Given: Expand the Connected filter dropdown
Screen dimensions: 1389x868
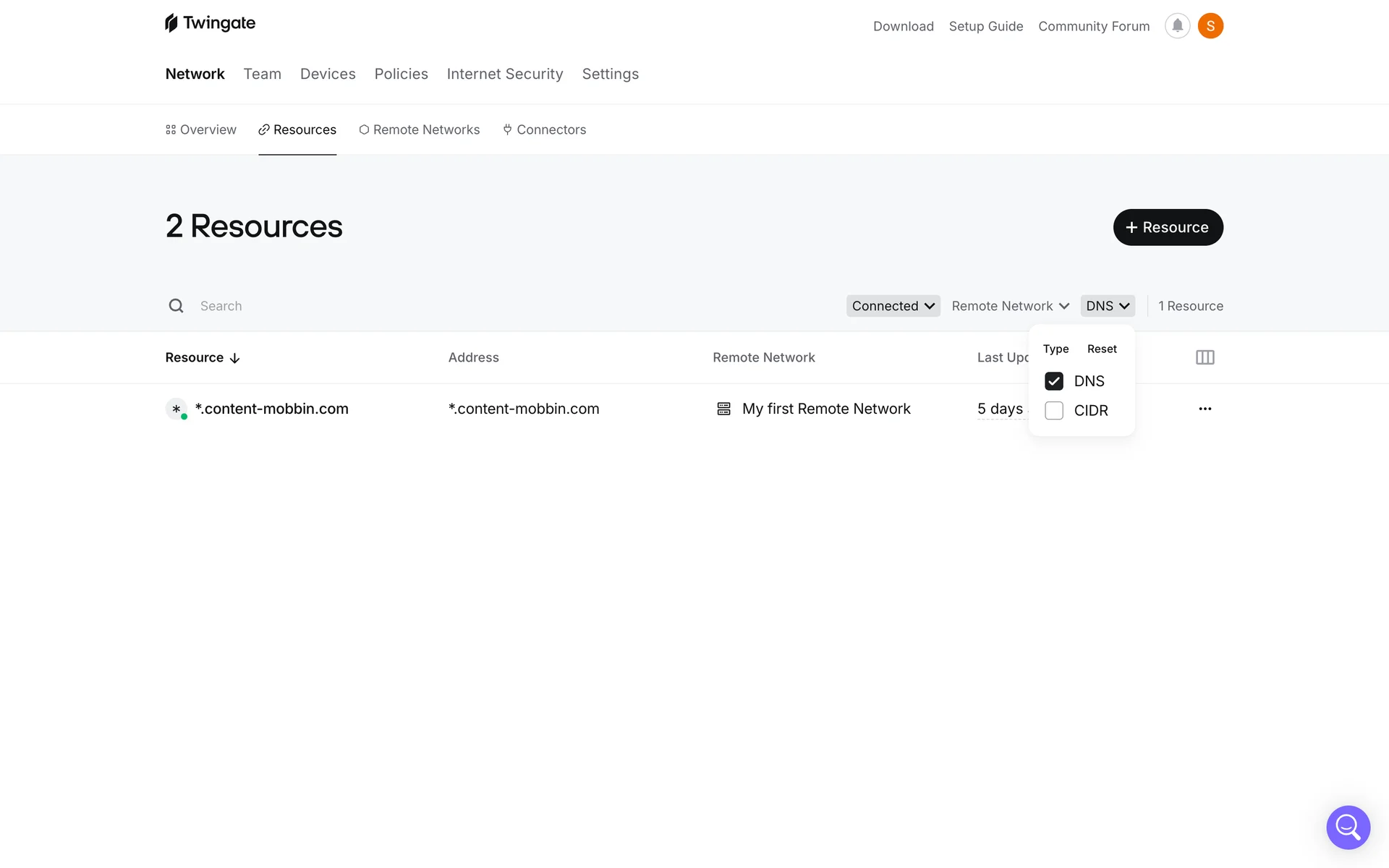Looking at the screenshot, I should click(x=893, y=306).
